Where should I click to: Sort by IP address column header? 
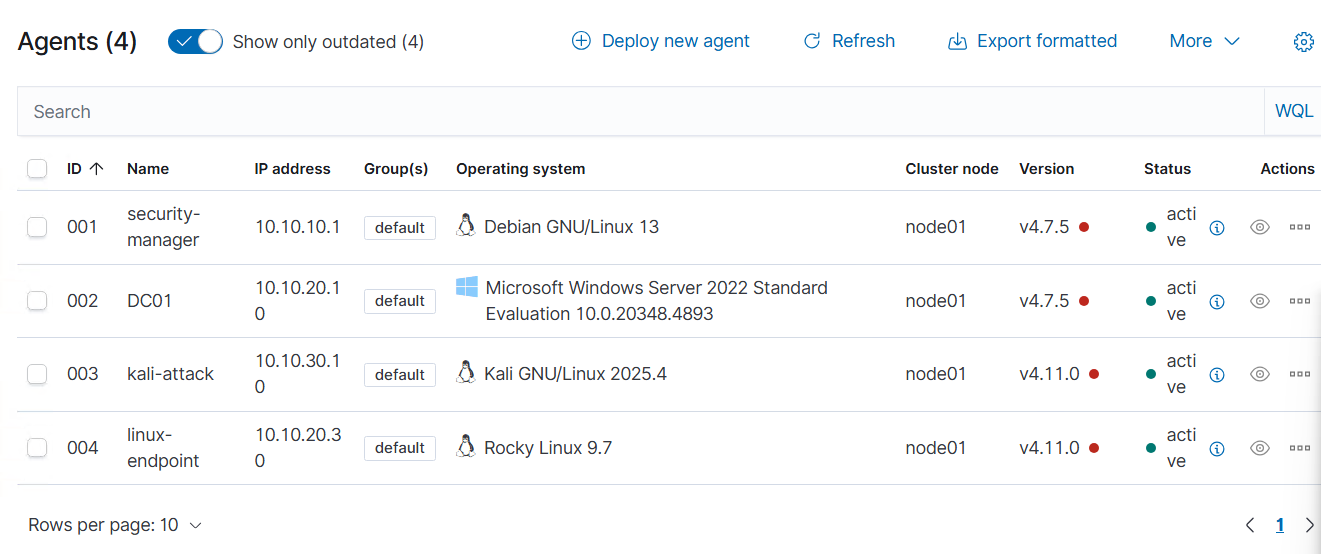(292, 169)
